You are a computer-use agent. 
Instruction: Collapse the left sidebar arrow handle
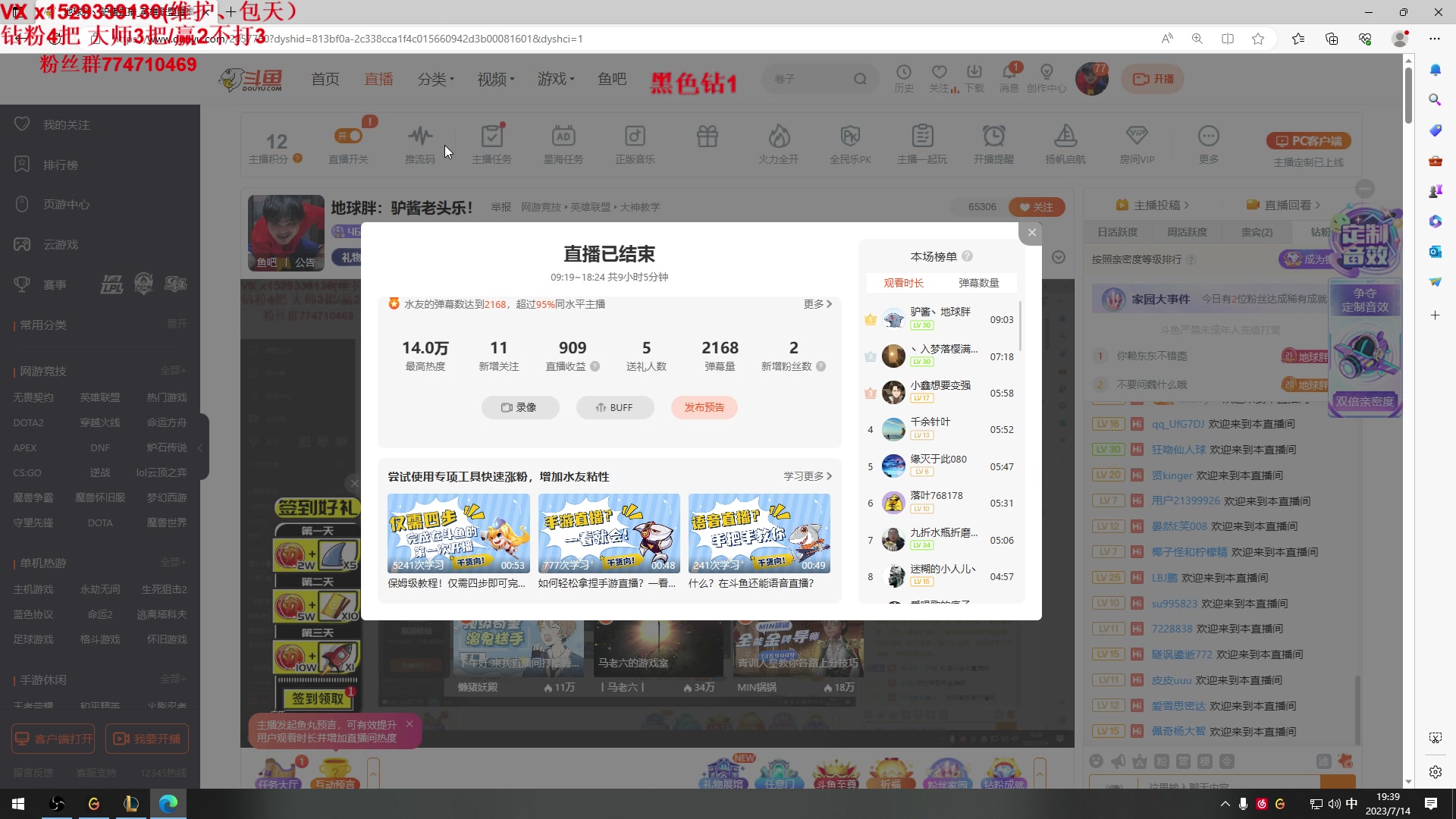pyautogui.click(x=201, y=447)
